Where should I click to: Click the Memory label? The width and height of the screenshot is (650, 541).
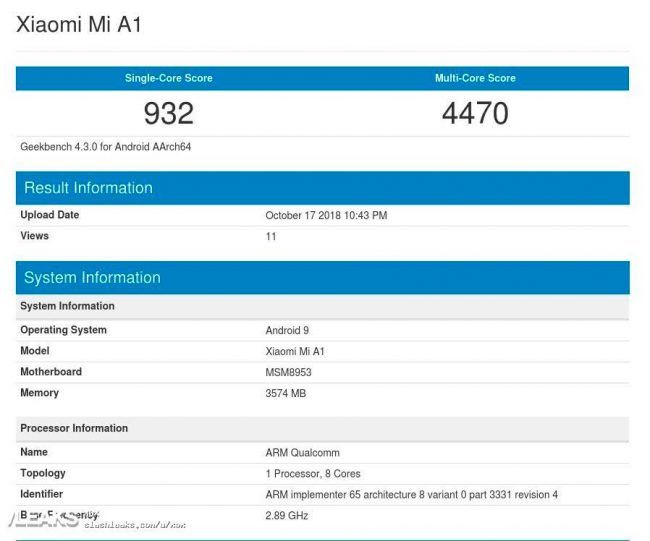(39, 393)
